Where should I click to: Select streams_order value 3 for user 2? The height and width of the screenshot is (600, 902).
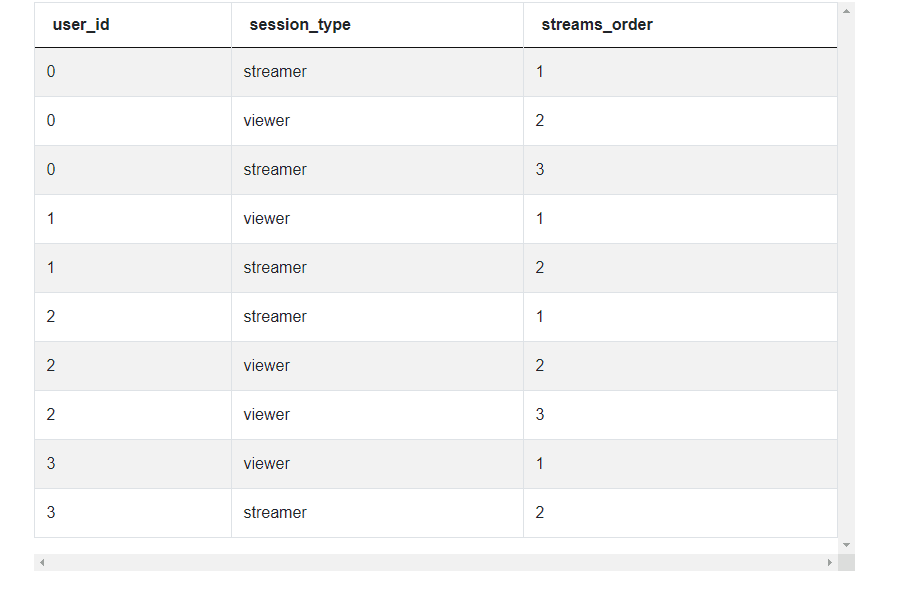coord(540,415)
